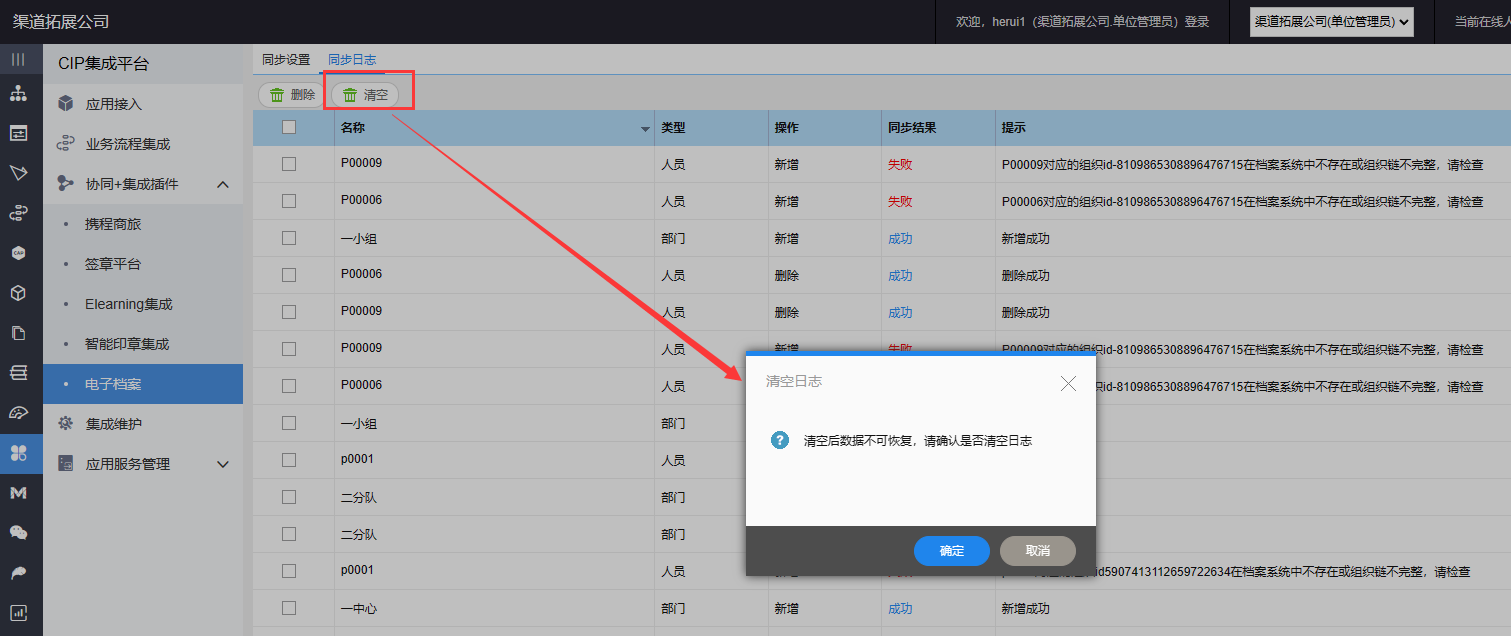This screenshot has height=636, width=1511.
Task: Click the 集成维护 gear icon
Action: click(x=66, y=424)
